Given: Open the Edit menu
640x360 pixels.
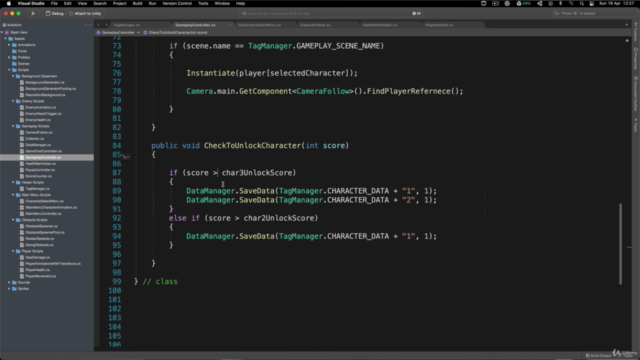Looking at the screenshot, I should (x=67, y=3).
